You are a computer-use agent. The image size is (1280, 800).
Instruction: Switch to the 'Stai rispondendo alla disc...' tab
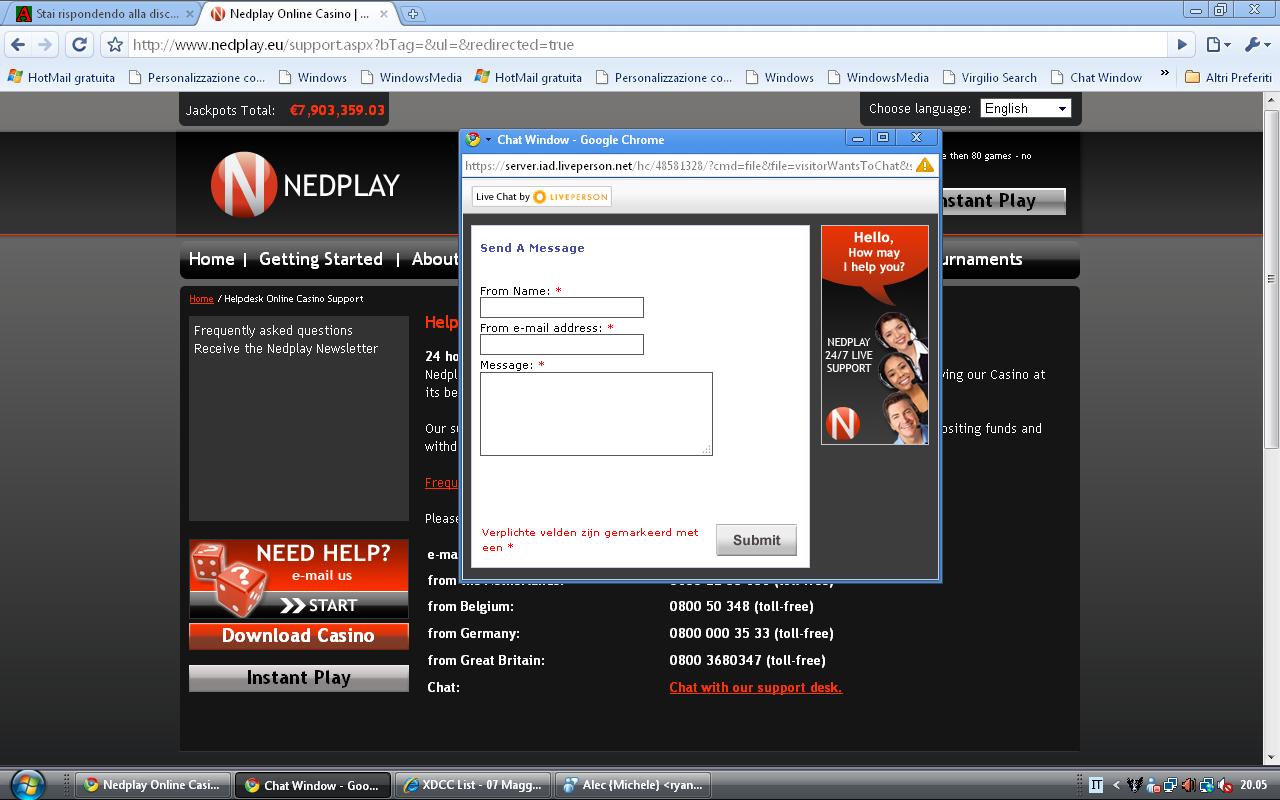coord(100,14)
